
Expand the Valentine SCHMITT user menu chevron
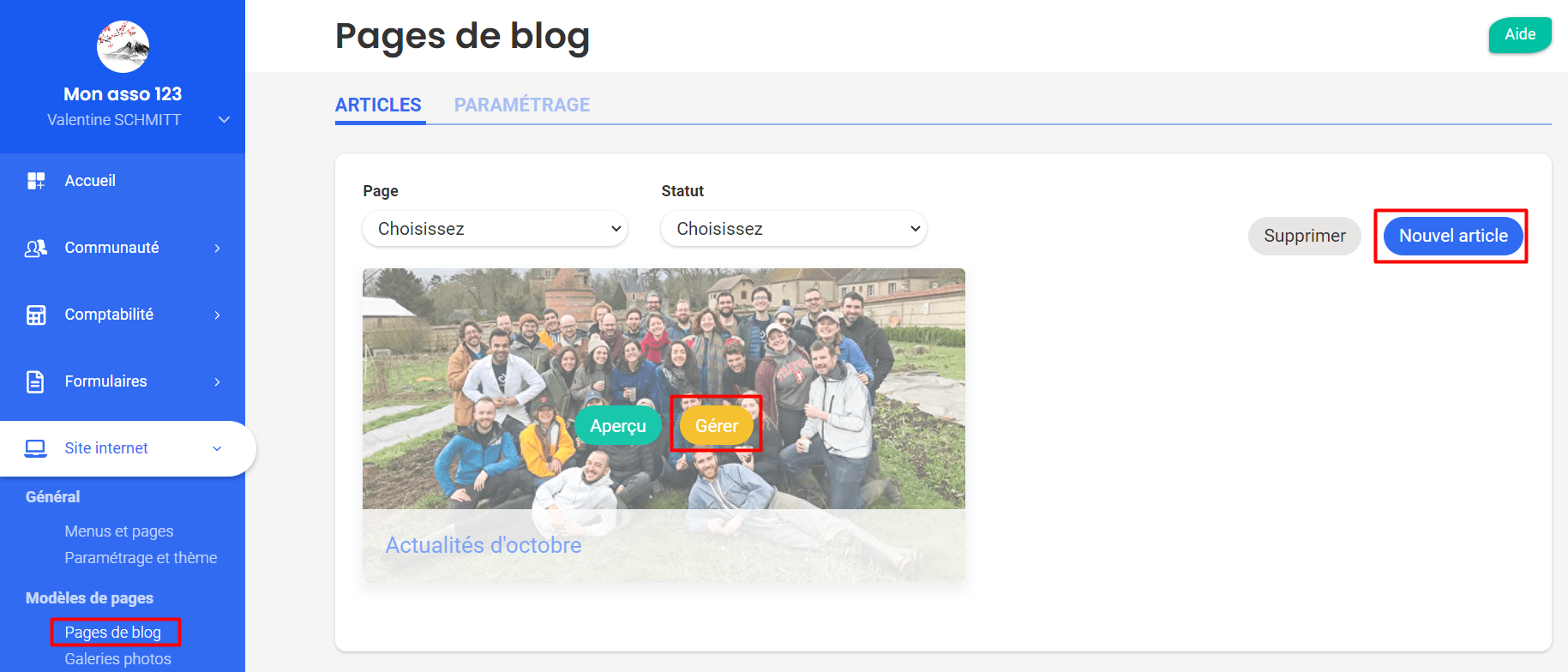pos(224,120)
